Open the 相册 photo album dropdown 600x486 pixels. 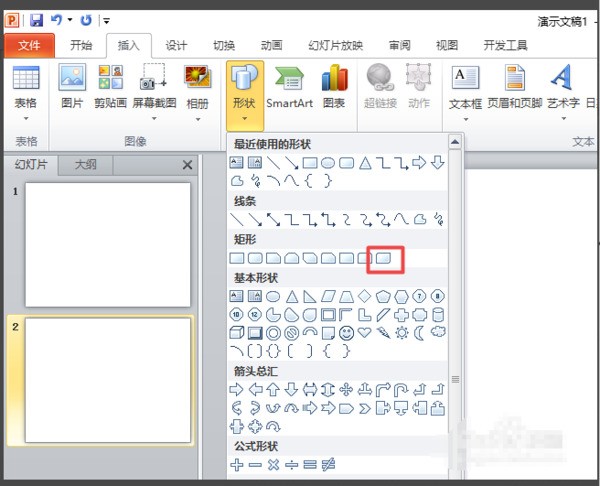click(x=197, y=93)
